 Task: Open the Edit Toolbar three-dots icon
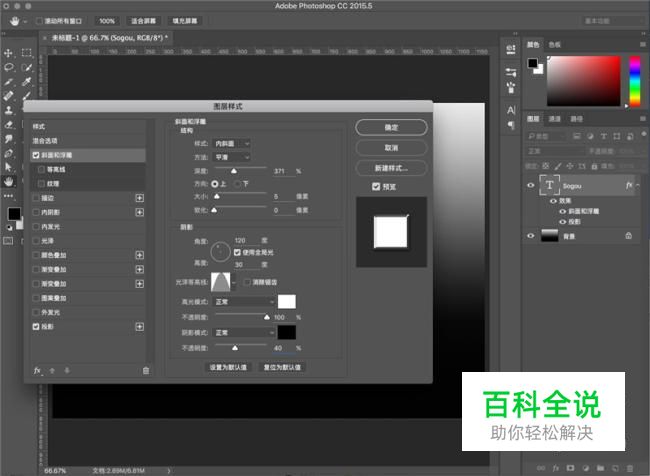[x=8, y=196]
